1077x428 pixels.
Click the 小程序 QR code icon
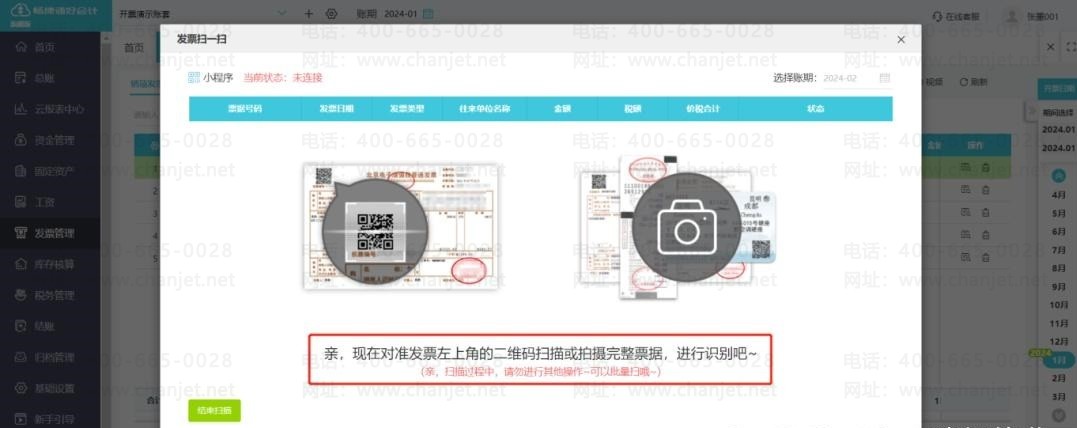click(x=194, y=78)
